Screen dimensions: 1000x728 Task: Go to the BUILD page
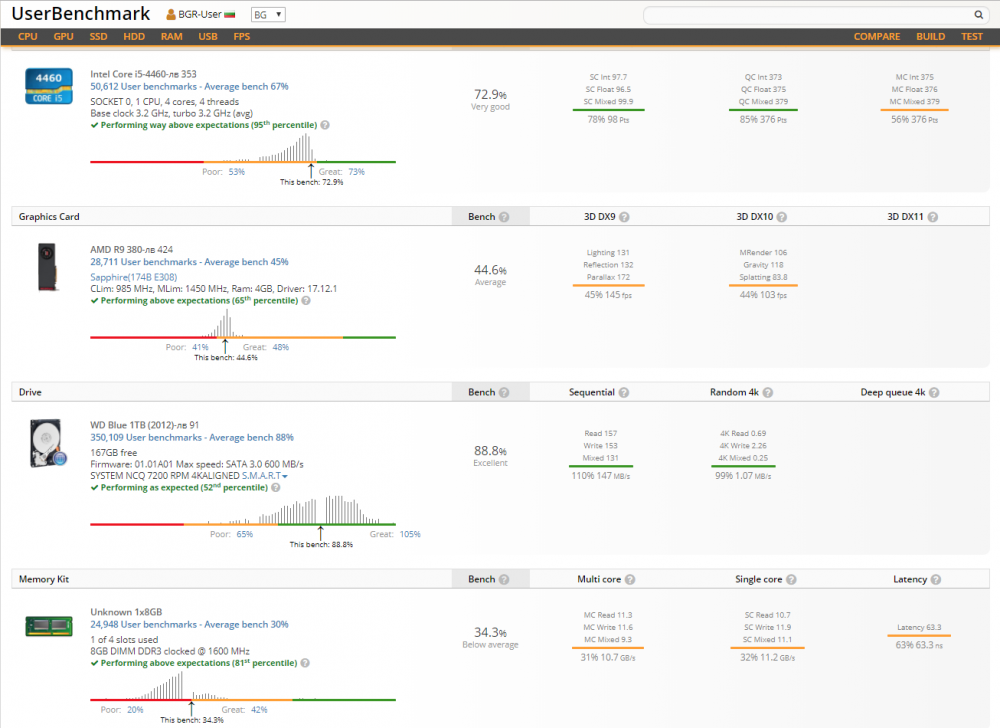click(930, 36)
